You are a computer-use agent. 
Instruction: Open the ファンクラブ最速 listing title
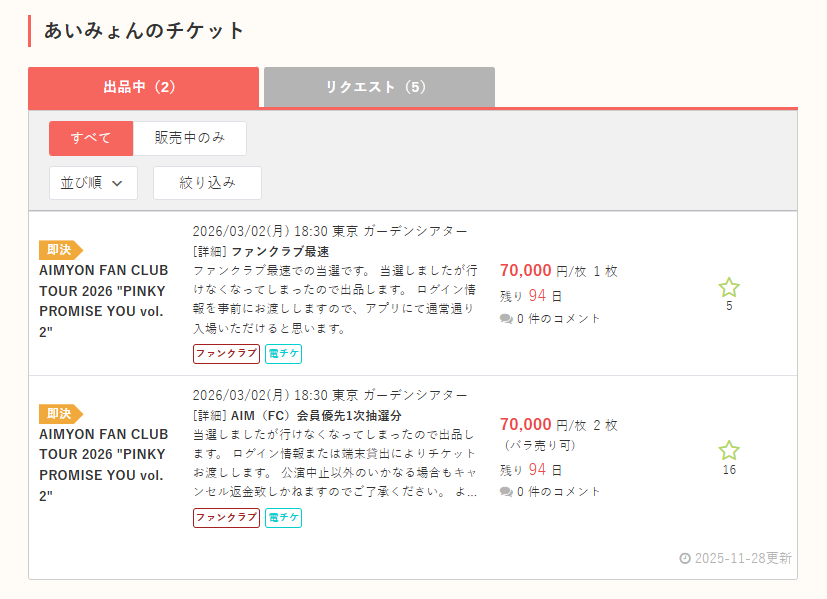click(x=280, y=252)
